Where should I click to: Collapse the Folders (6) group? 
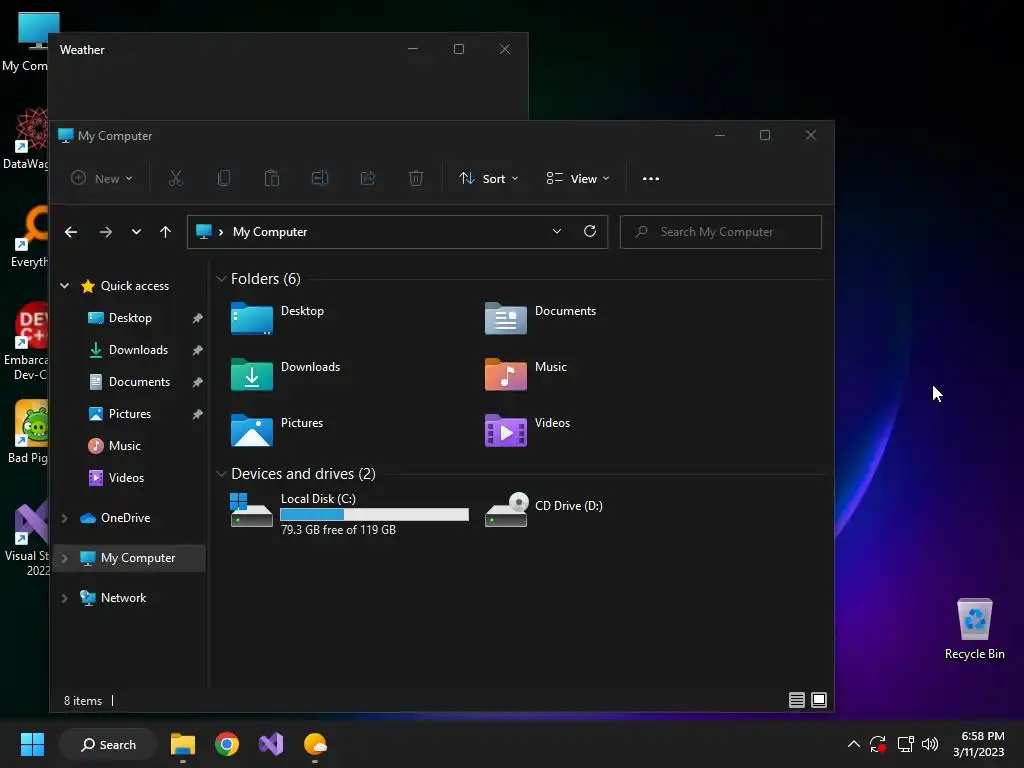click(x=221, y=279)
